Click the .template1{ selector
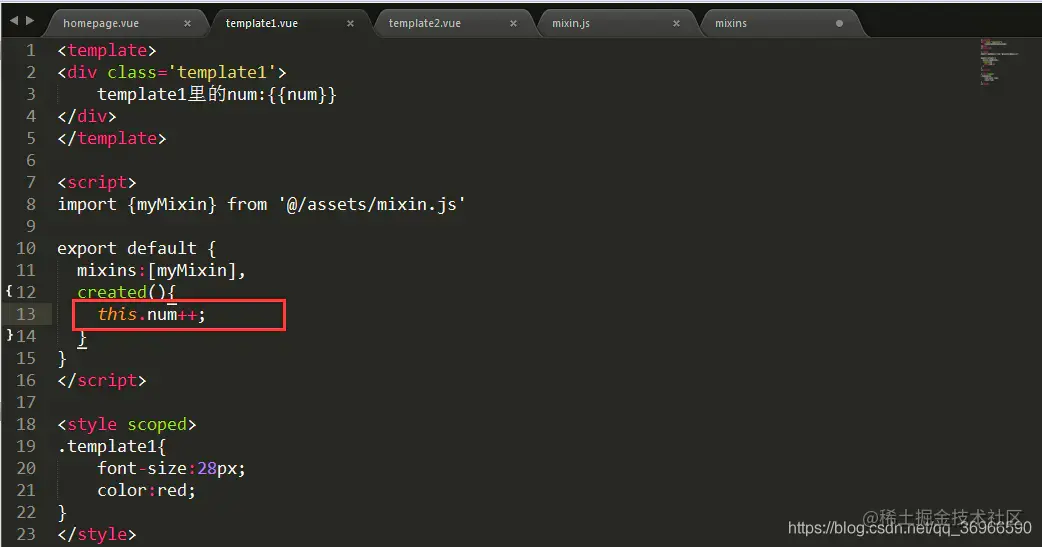The width and height of the screenshot is (1042, 547). coord(112,446)
